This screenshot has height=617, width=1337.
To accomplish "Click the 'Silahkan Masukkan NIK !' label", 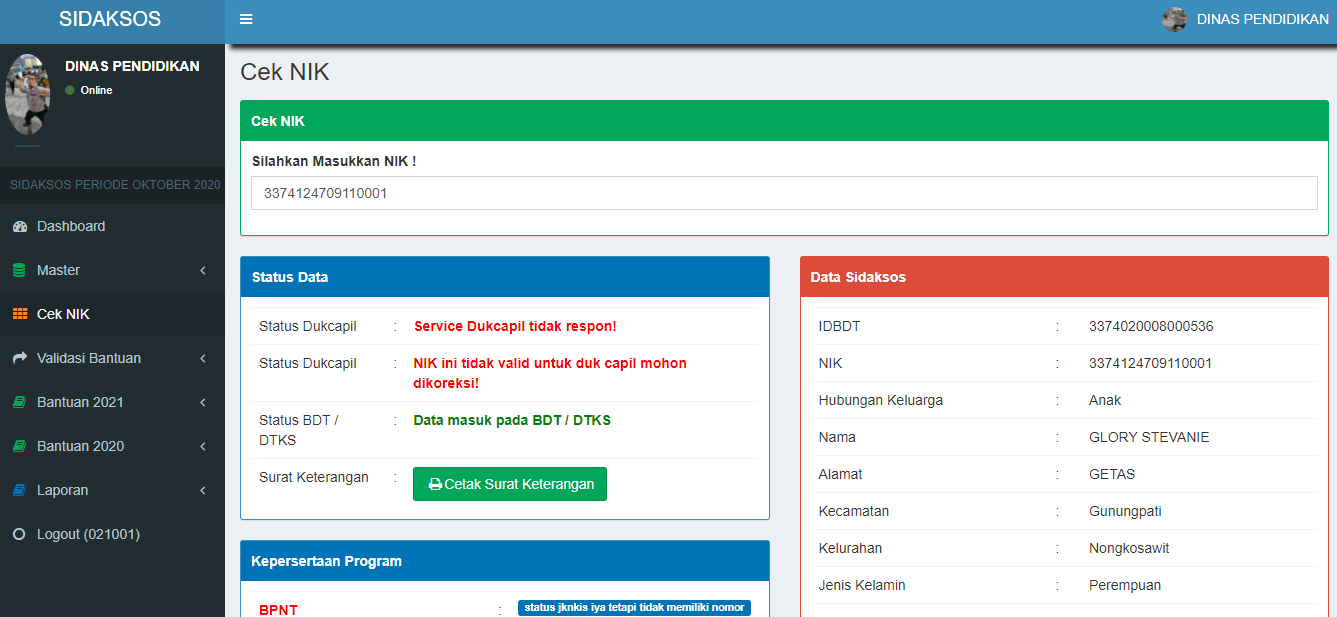I will pyautogui.click(x=334, y=160).
